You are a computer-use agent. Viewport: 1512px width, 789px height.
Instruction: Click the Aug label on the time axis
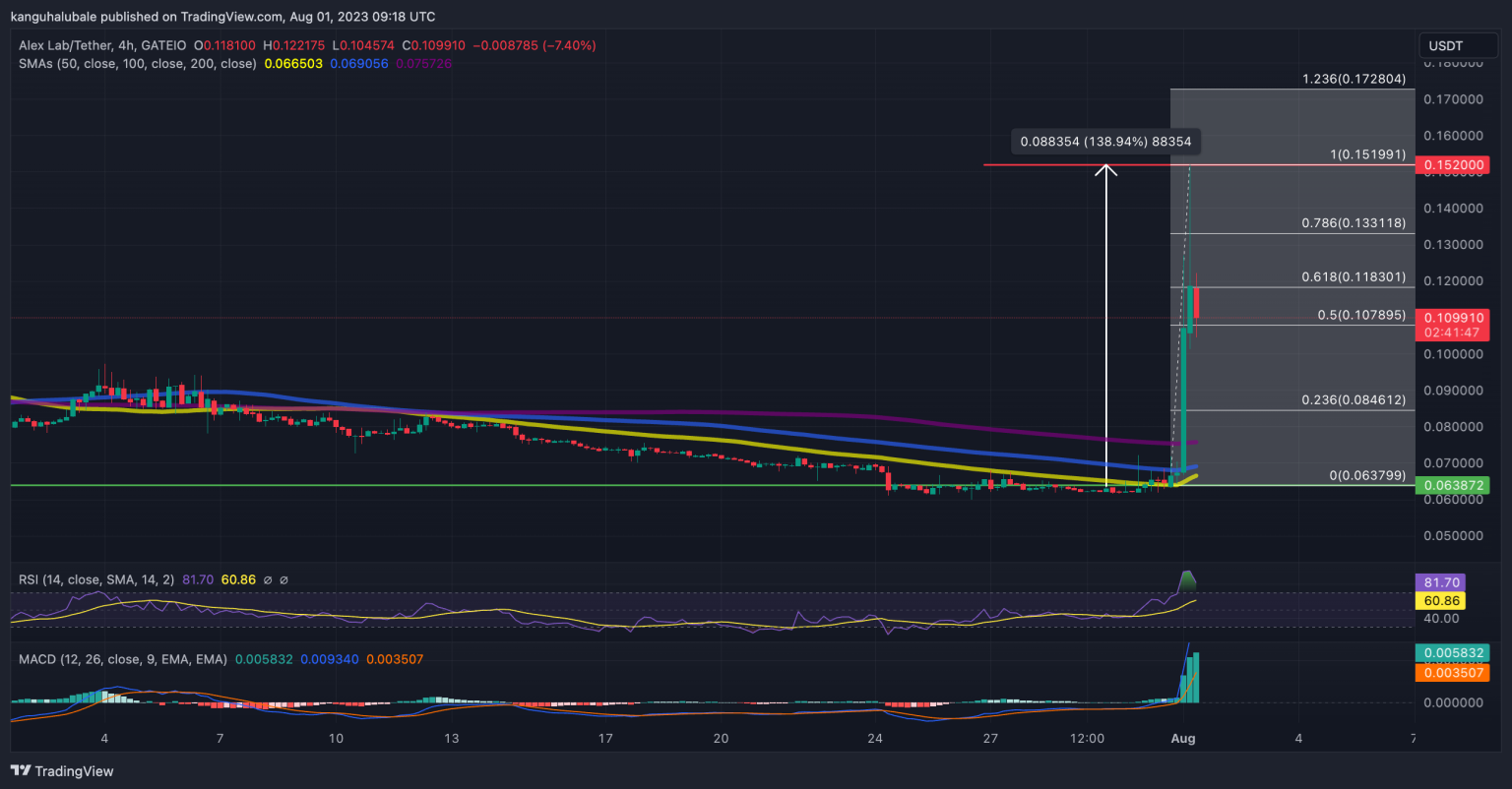pos(1185,738)
